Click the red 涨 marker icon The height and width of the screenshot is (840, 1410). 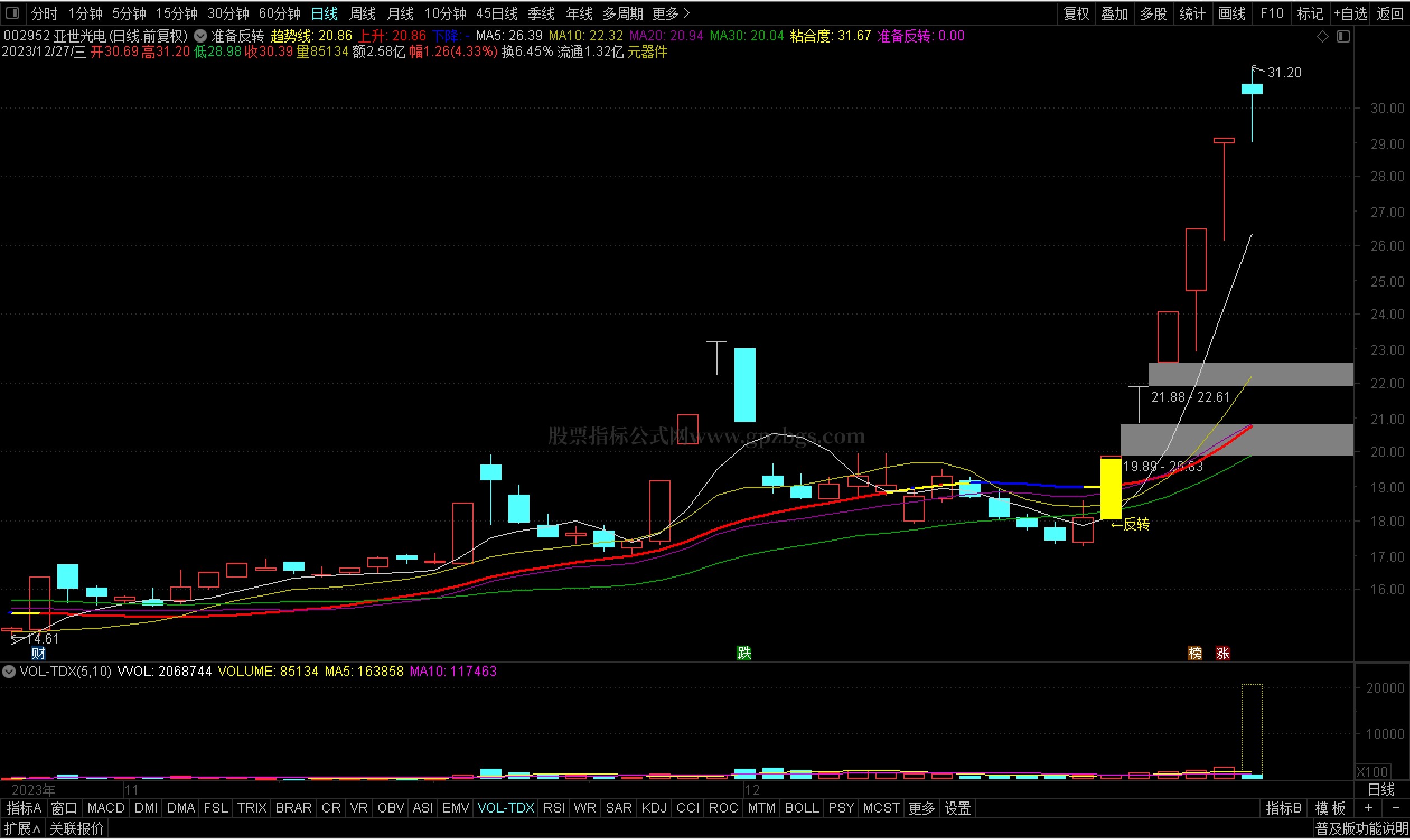(1222, 654)
